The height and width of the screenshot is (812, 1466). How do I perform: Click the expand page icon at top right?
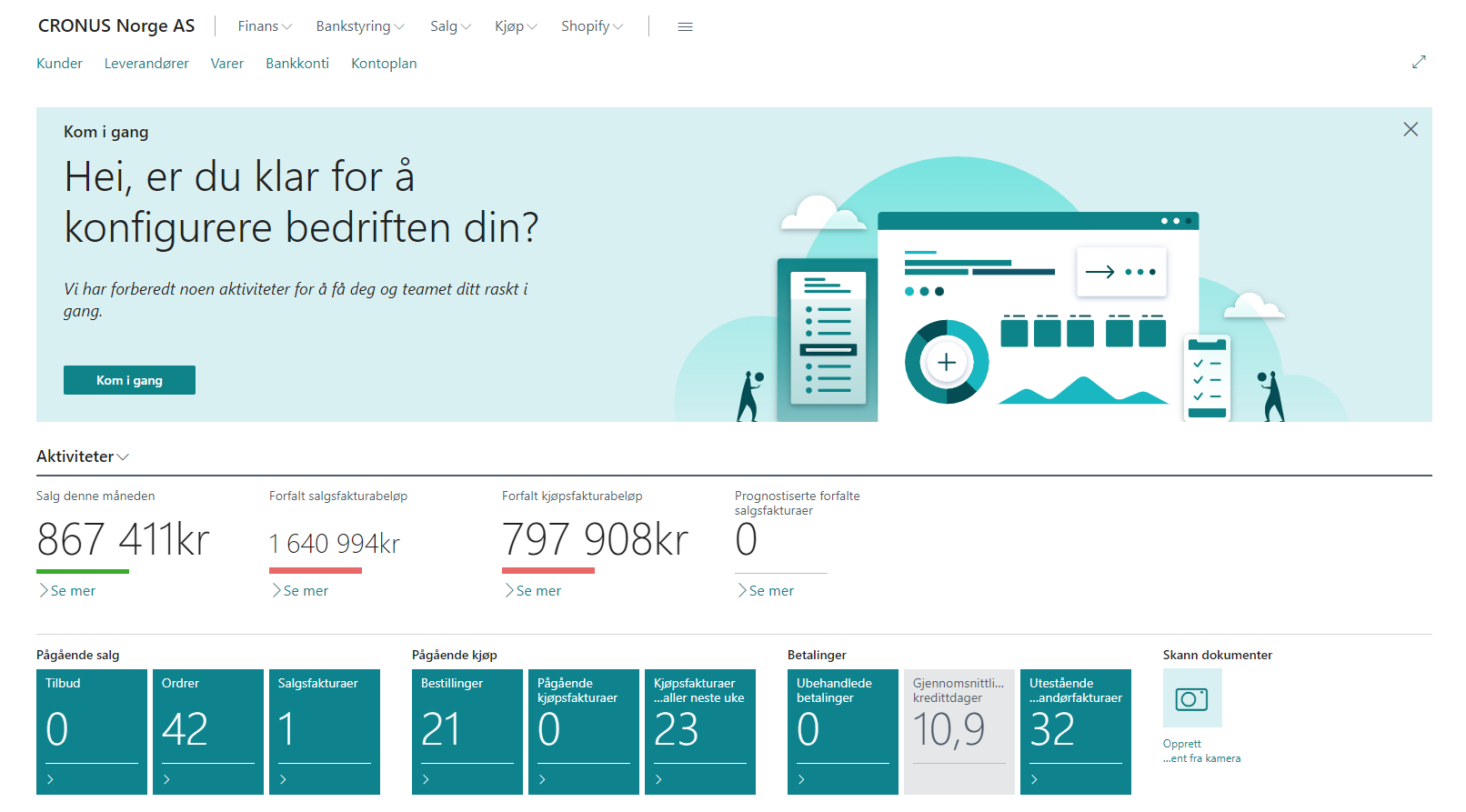tap(1418, 62)
